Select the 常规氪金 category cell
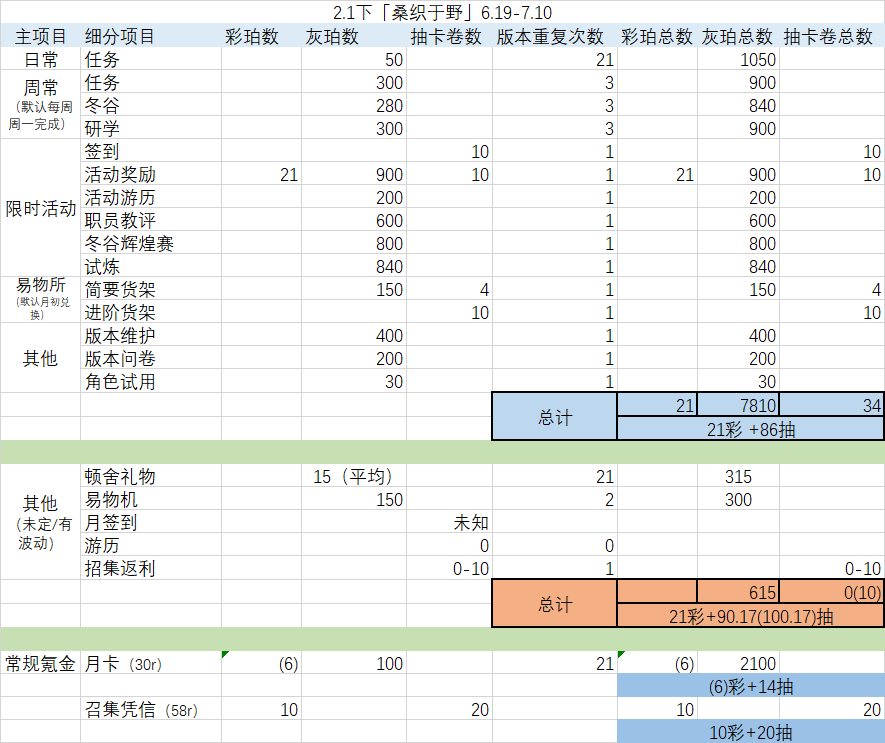The image size is (885, 743). [x=40, y=662]
